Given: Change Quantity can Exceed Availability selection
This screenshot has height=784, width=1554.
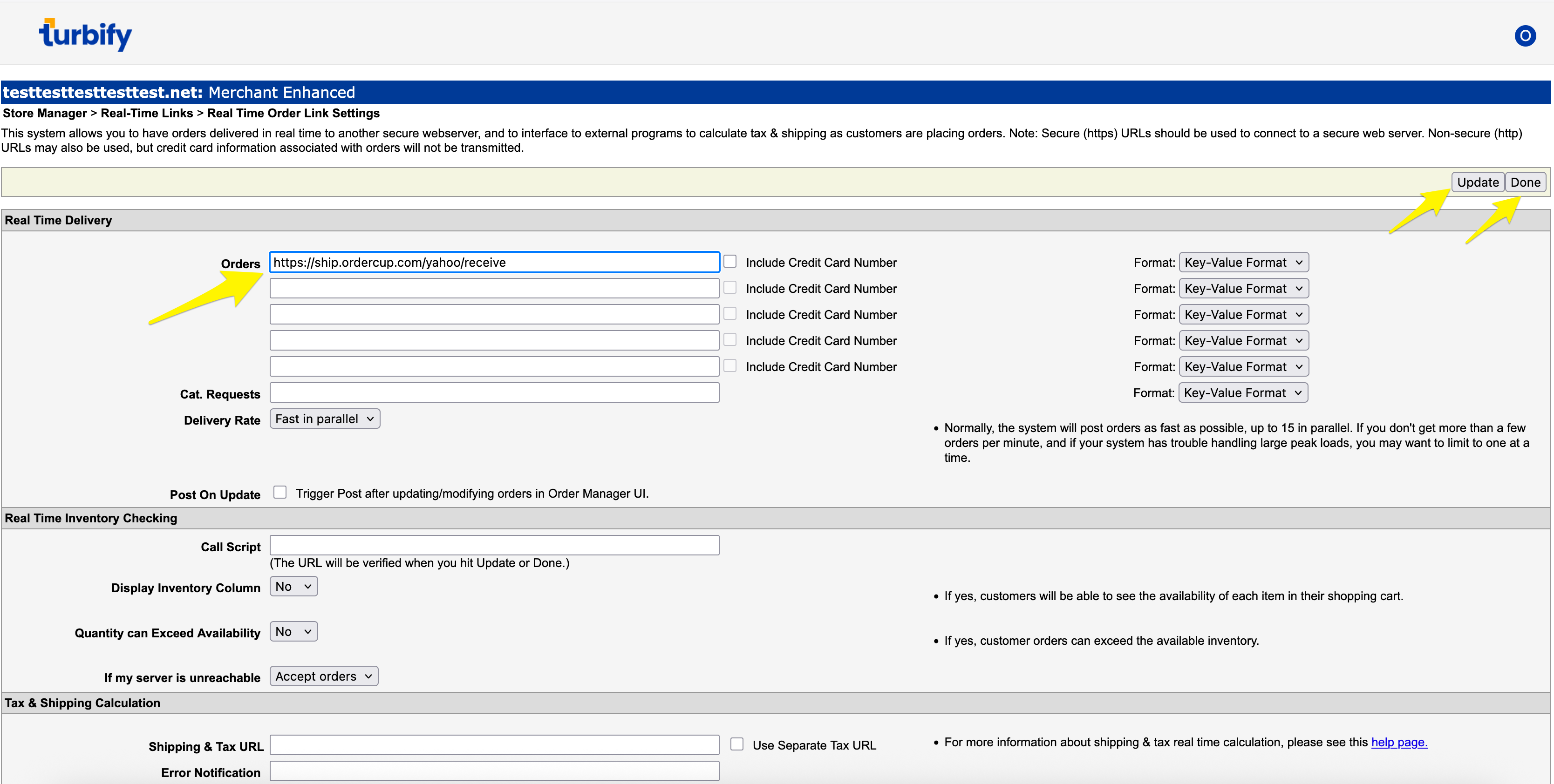Looking at the screenshot, I should [293, 631].
